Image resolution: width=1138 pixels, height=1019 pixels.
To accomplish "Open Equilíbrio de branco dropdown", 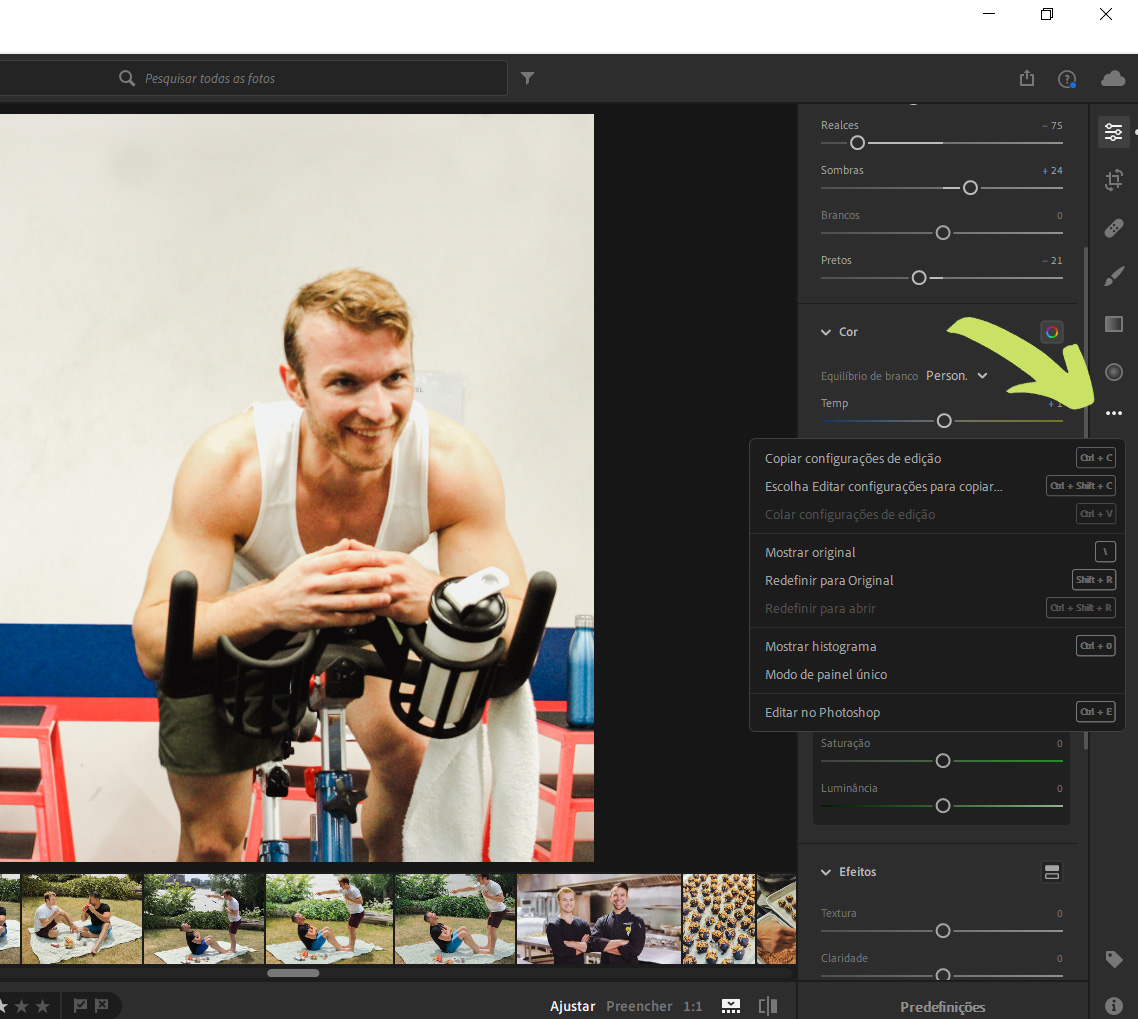I will point(956,376).
